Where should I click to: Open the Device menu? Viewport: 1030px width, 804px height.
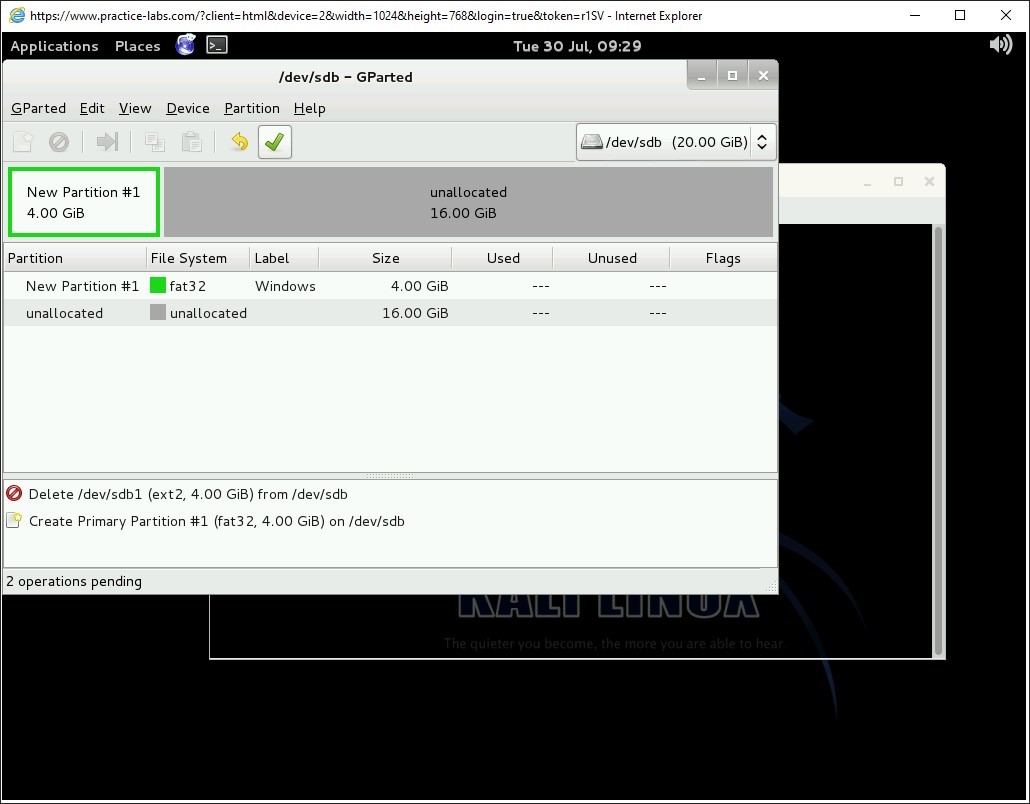pyautogui.click(x=187, y=108)
